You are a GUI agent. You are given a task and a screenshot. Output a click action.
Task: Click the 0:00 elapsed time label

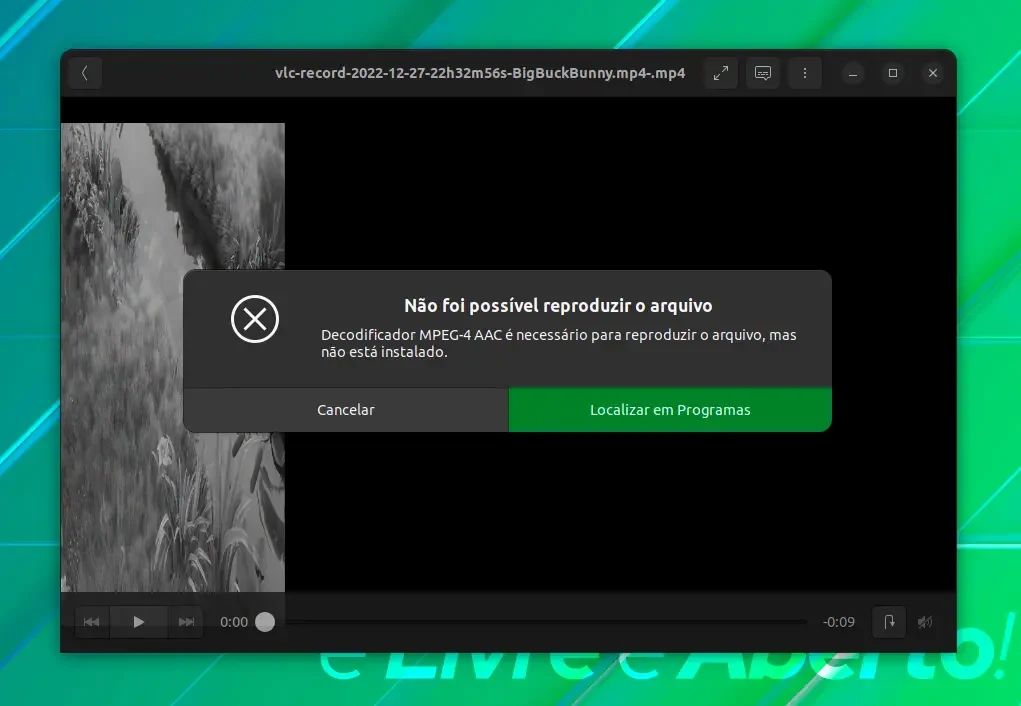point(234,622)
